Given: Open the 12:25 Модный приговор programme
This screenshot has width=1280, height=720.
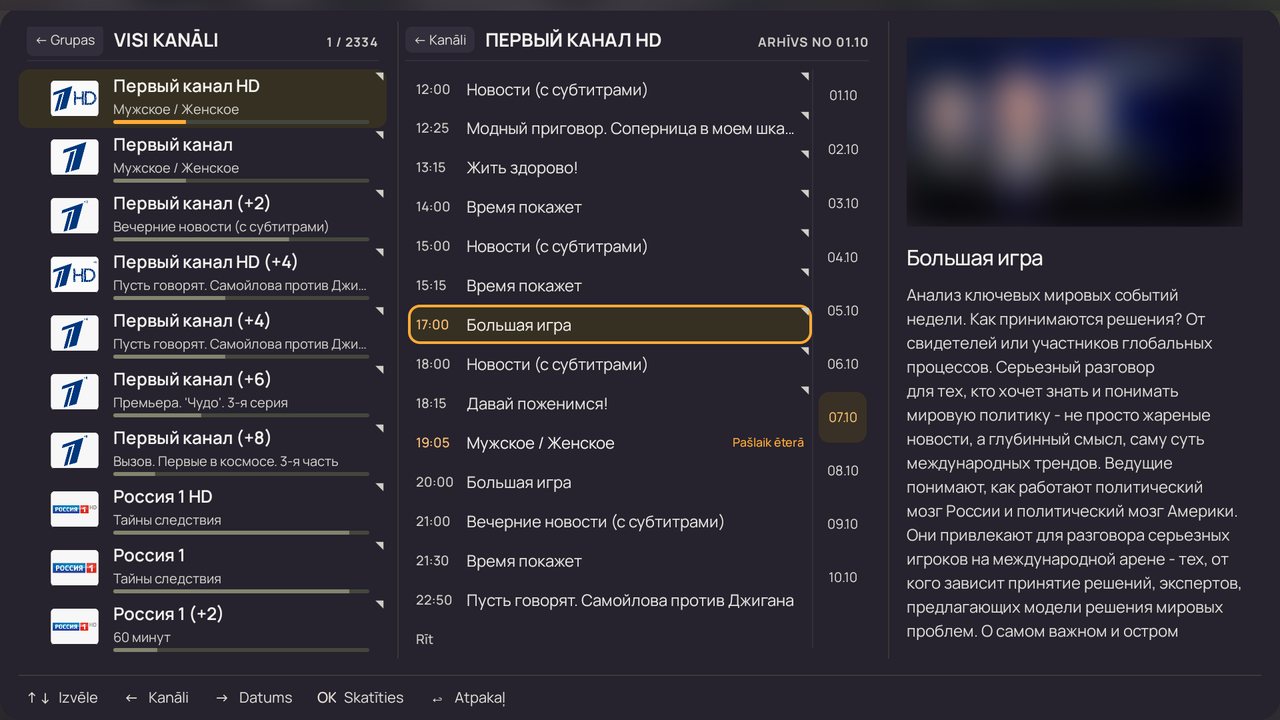Looking at the screenshot, I should pyautogui.click(x=610, y=129).
